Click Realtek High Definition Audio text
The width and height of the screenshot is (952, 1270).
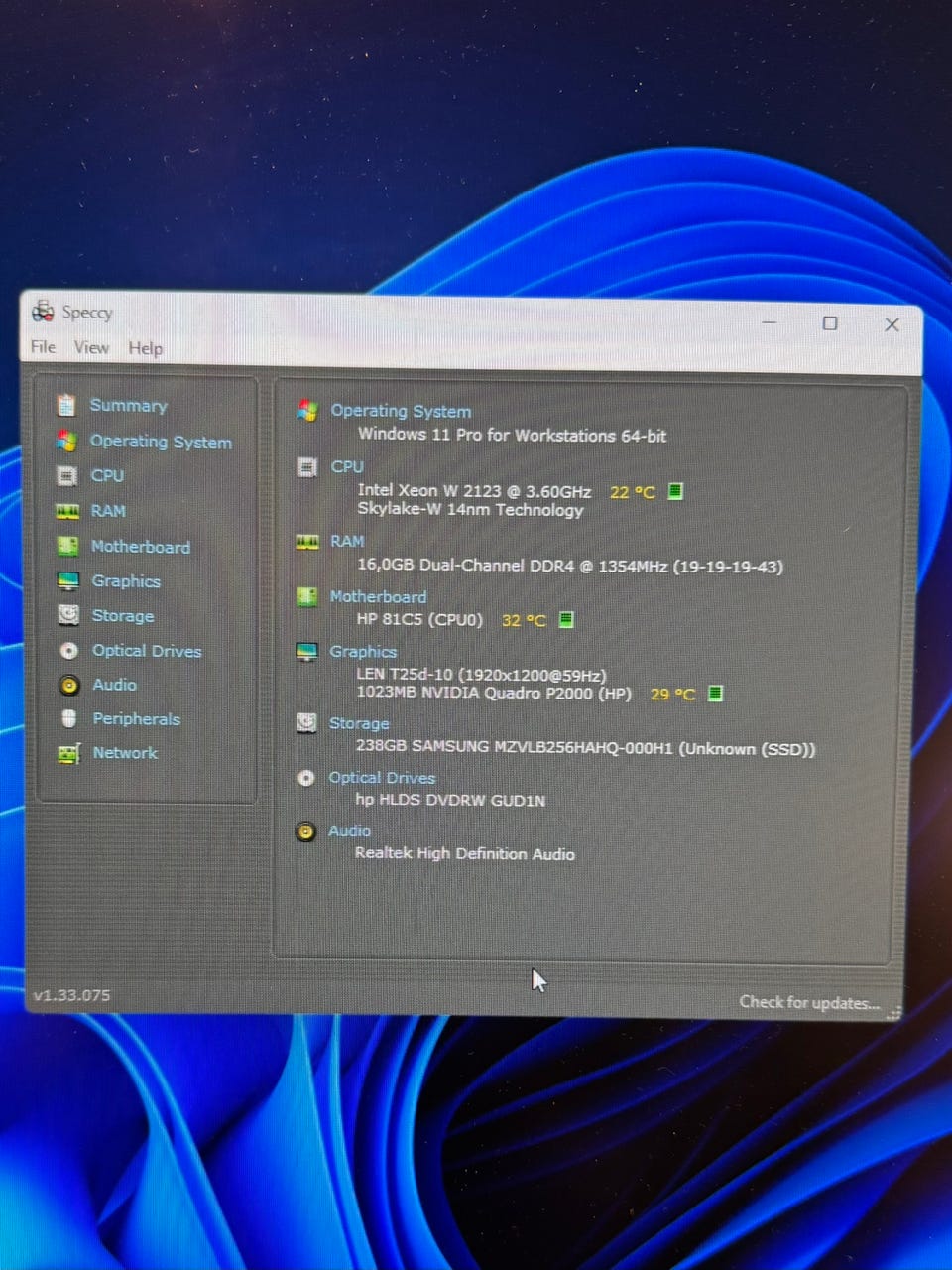click(465, 853)
